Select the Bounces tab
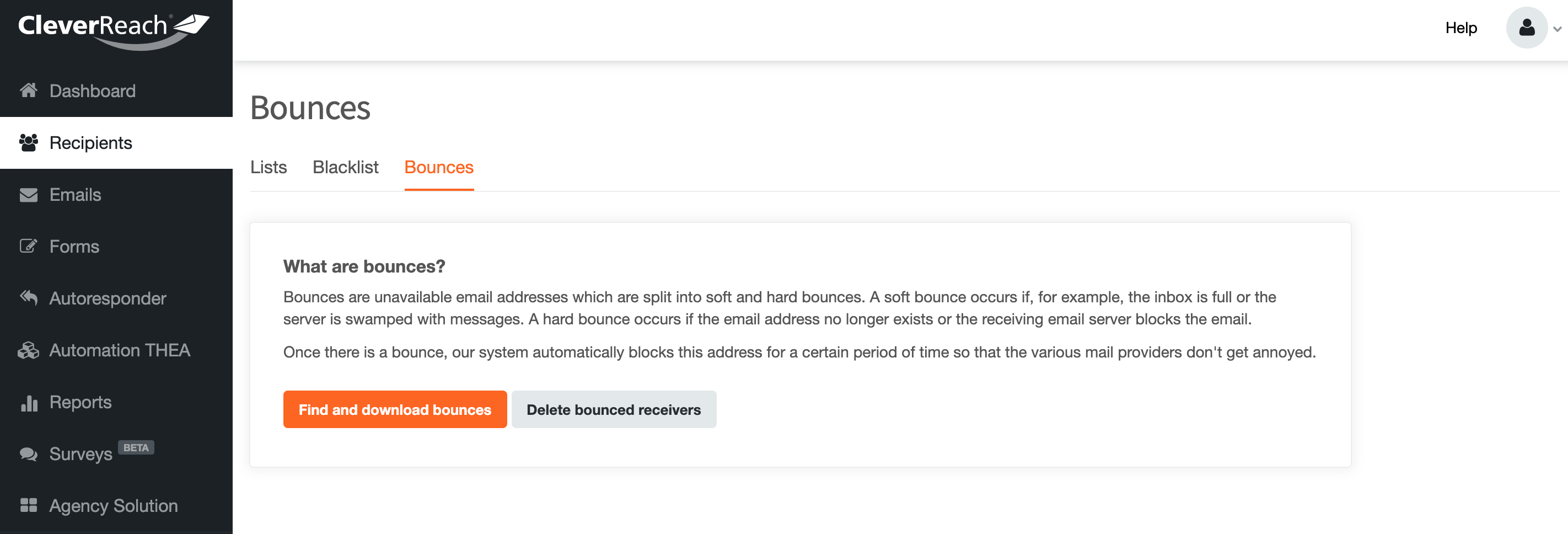The height and width of the screenshot is (534, 1568). pos(439,168)
